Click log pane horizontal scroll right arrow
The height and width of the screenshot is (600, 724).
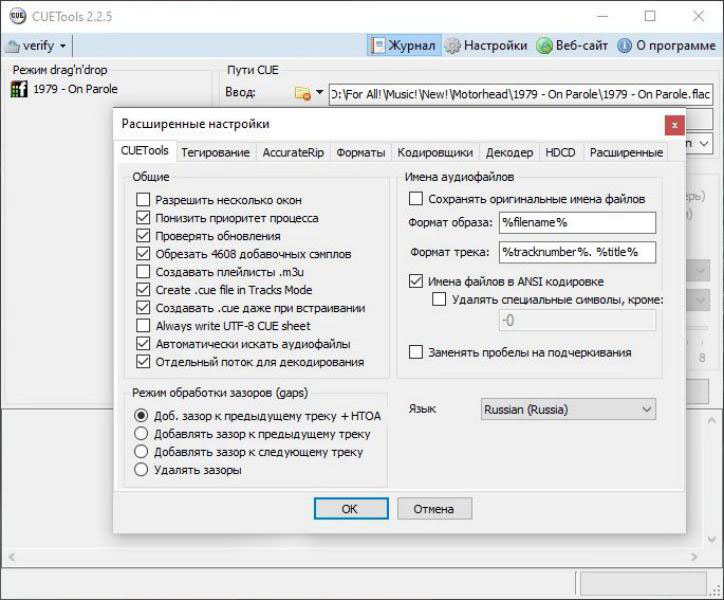pyautogui.click(x=694, y=557)
